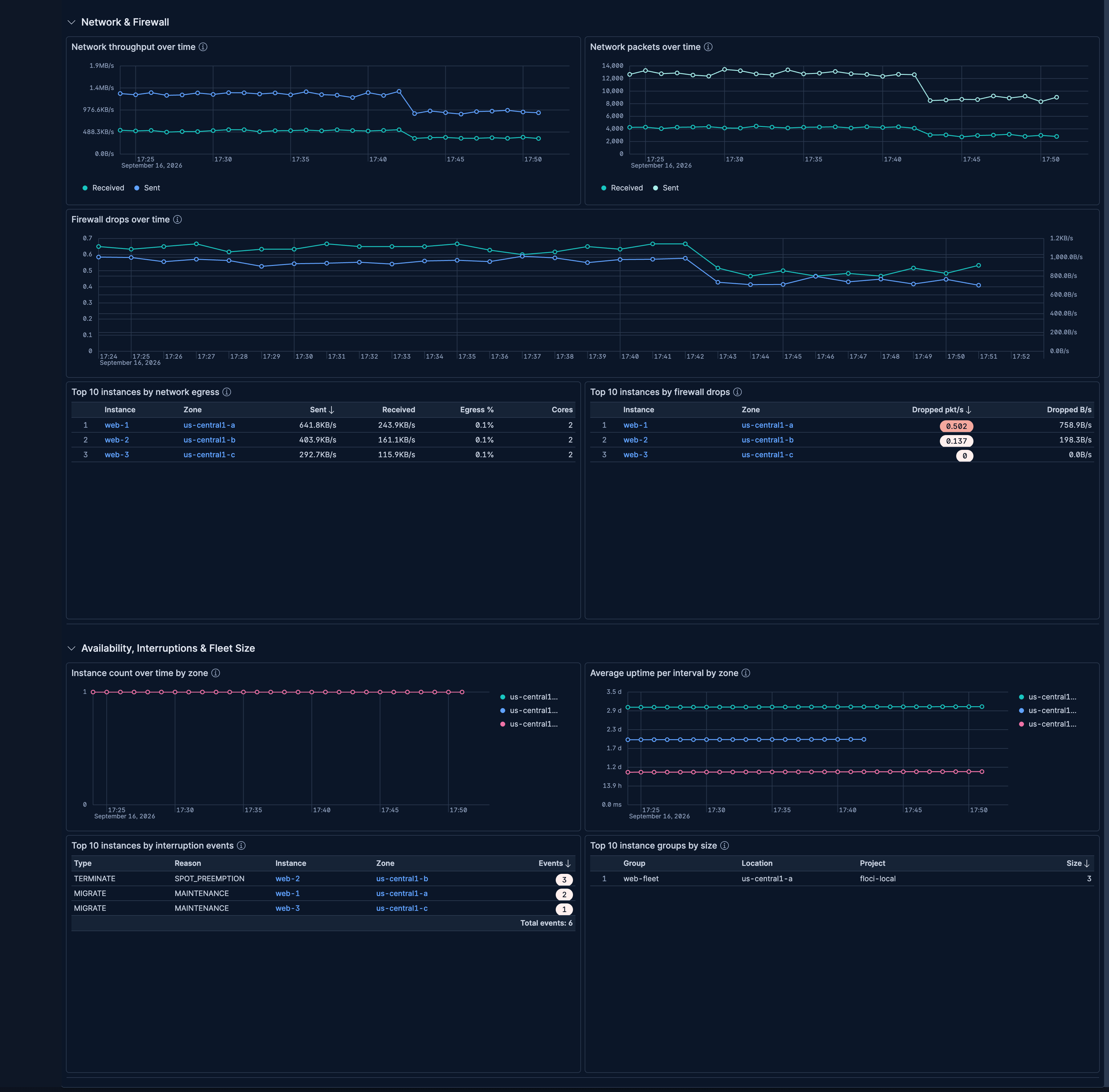This screenshot has height=1092, width=1109.
Task: Open web-3 link in firewall drops table
Action: pyautogui.click(x=635, y=455)
